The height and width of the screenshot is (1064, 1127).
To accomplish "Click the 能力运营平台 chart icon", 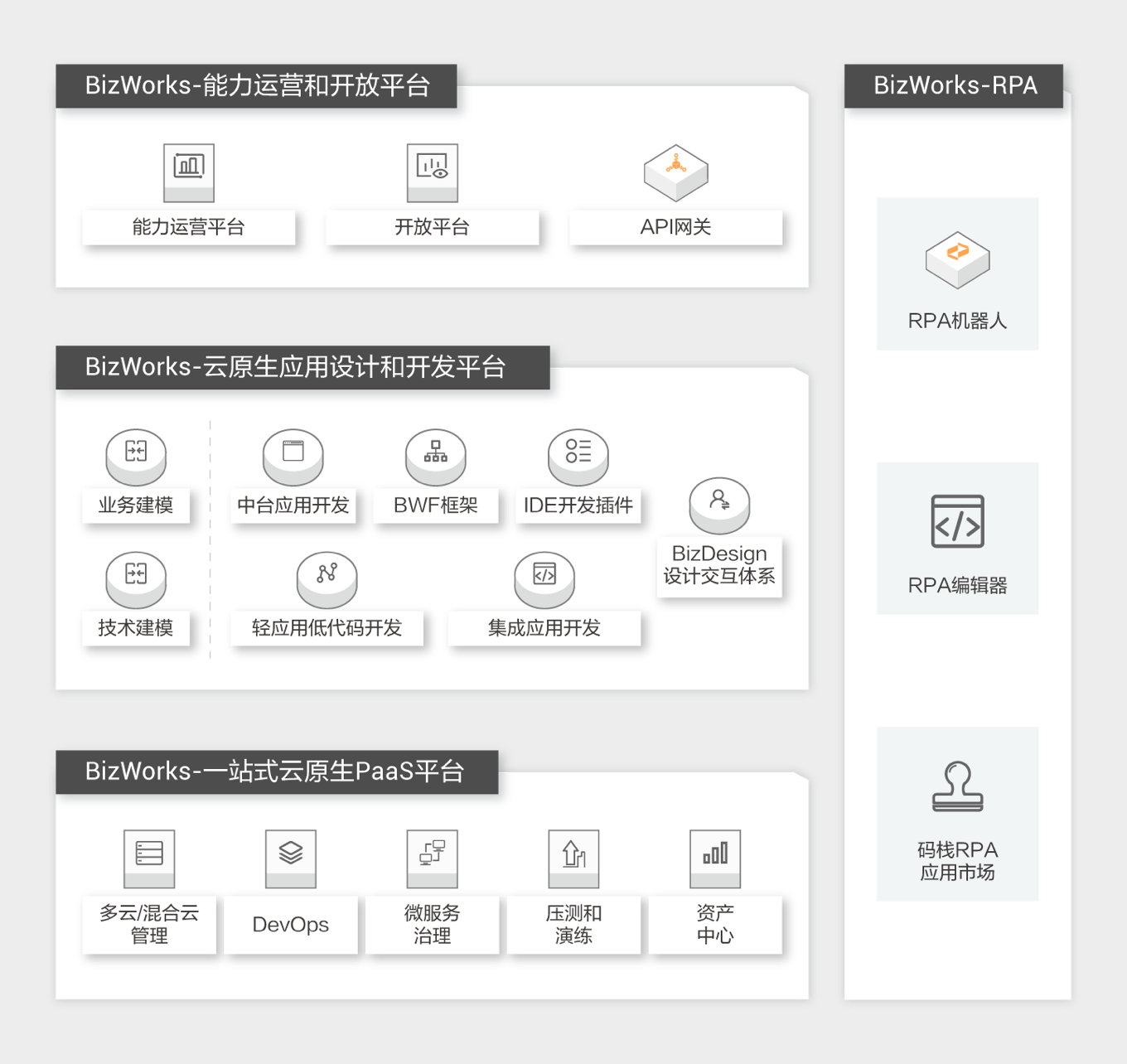I will coord(189,172).
